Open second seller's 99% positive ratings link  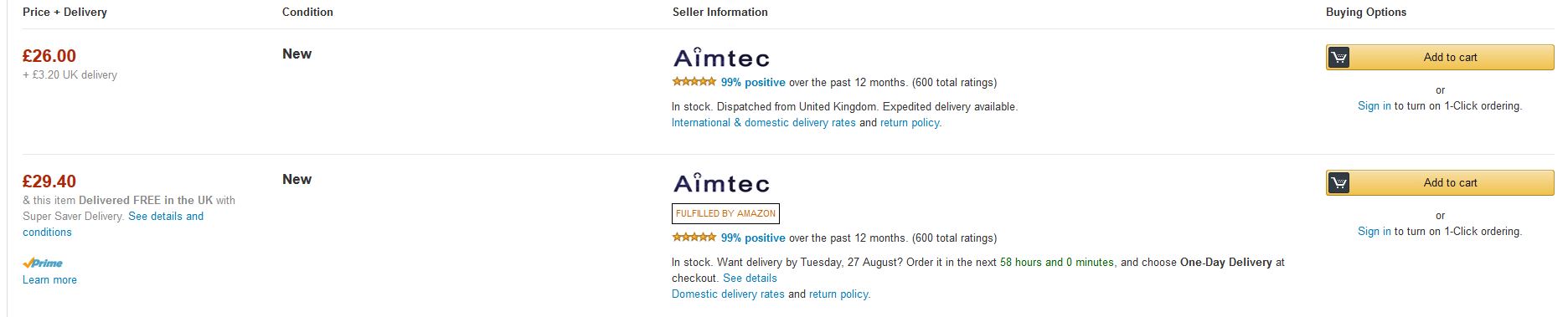point(753,238)
